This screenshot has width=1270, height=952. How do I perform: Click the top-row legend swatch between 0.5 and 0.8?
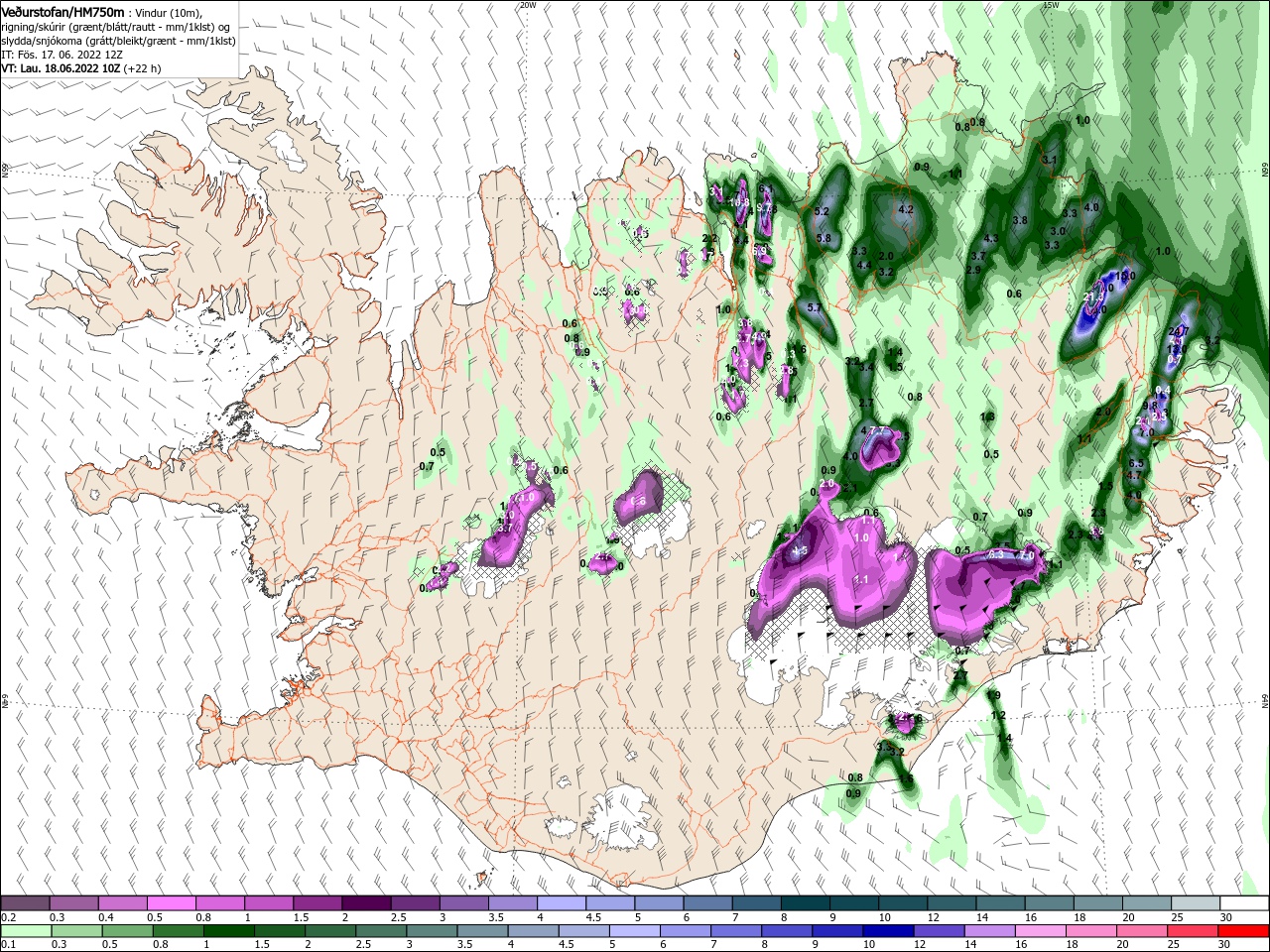[x=172, y=902]
